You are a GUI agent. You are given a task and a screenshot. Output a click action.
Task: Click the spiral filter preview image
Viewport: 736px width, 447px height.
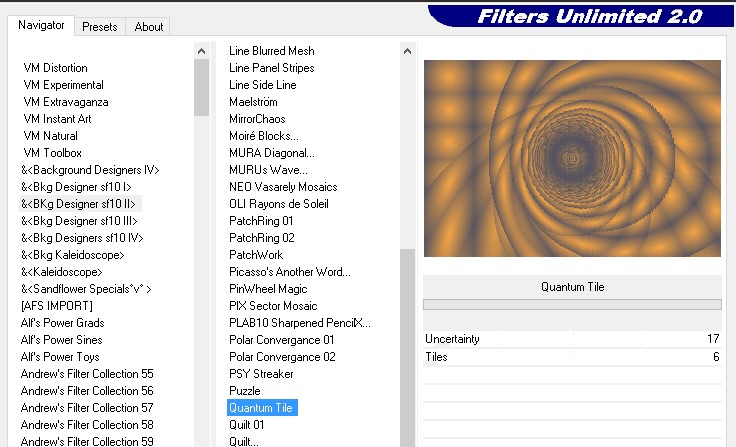click(572, 158)
